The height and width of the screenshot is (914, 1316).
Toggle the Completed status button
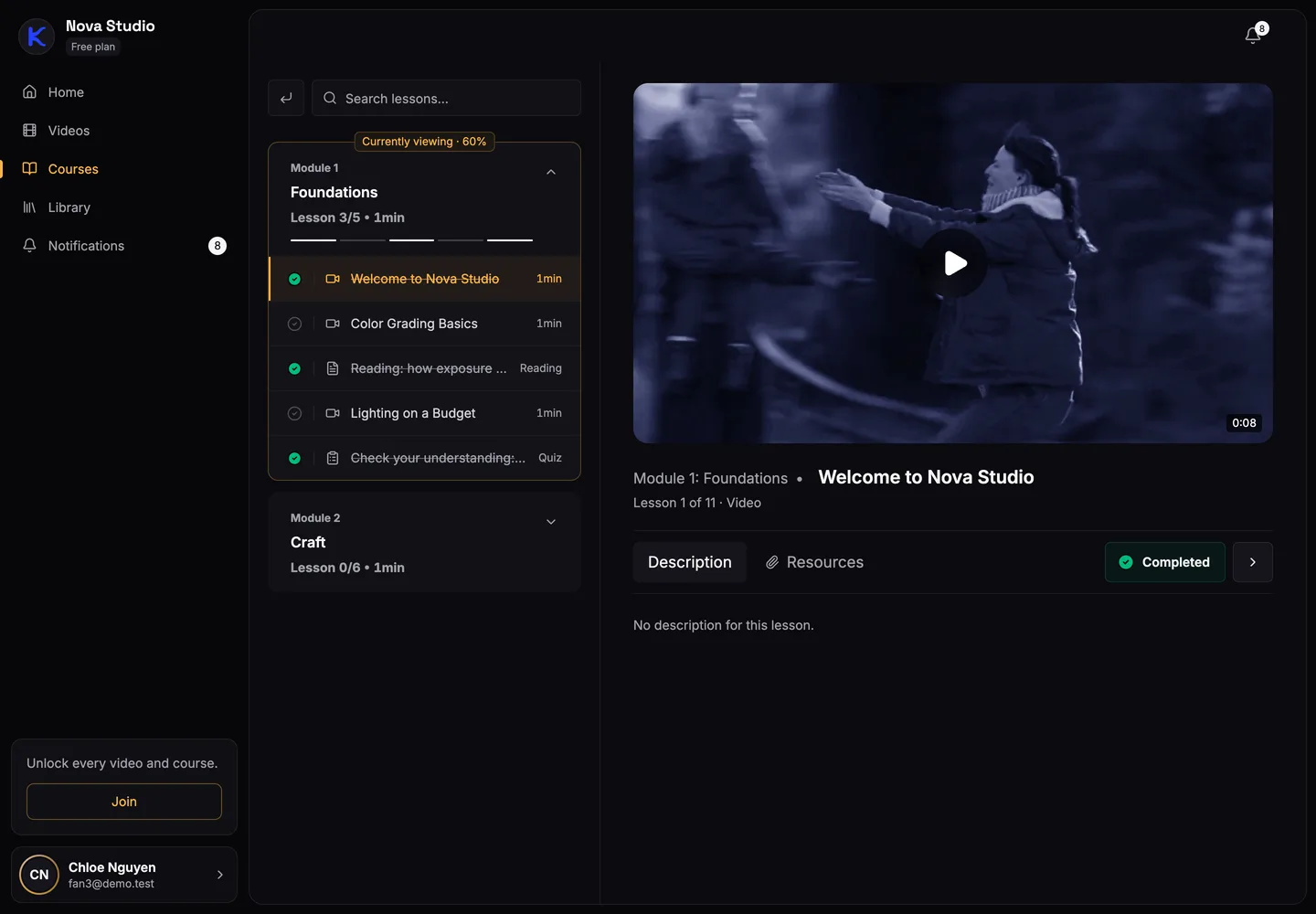1165,562
